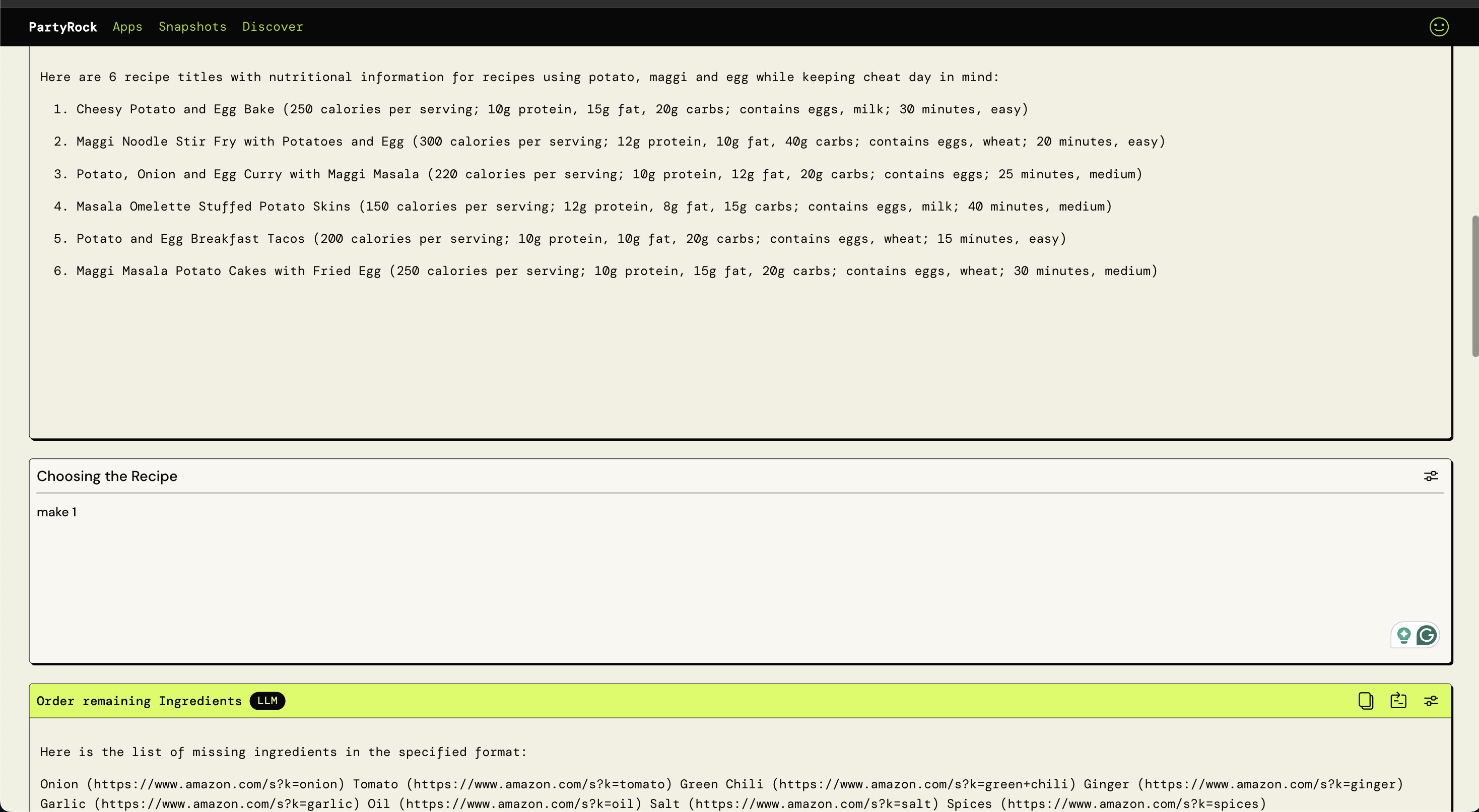Click the Cheesy Potato and Egg Bake list entry
Screen dimensions: 1479x812
175,109
